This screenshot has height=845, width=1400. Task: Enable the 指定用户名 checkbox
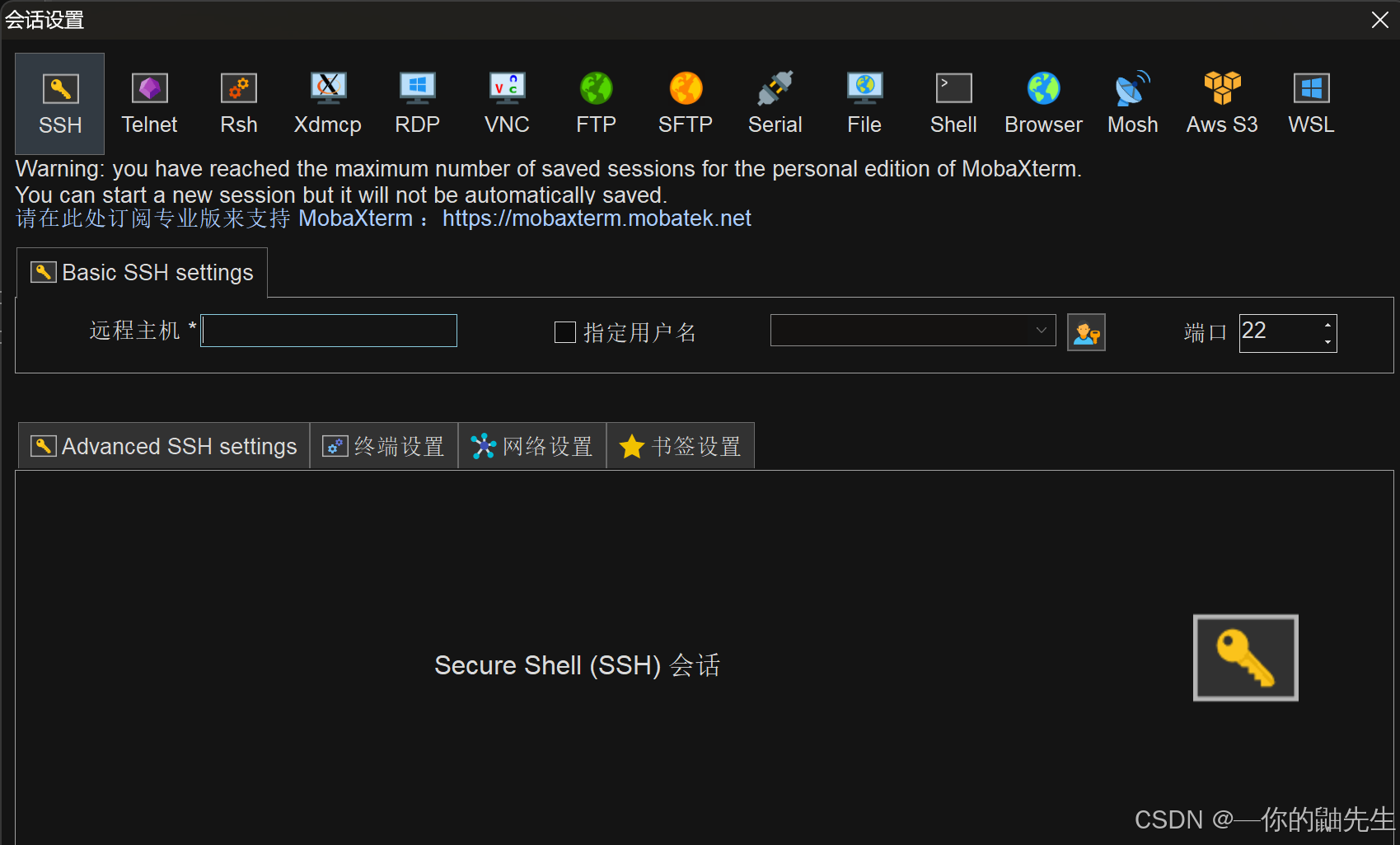(x=565, y=332)
